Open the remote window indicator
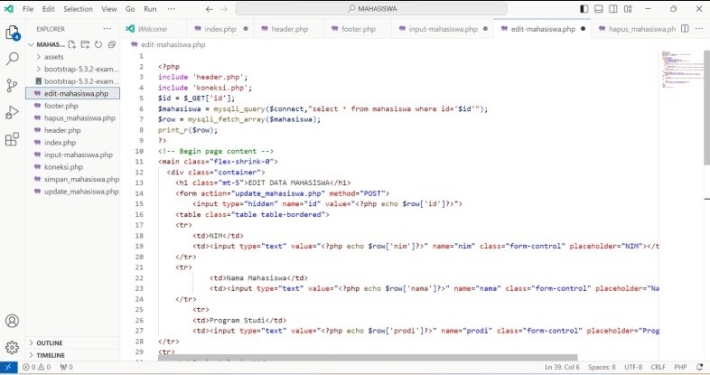 pos(9,367)
